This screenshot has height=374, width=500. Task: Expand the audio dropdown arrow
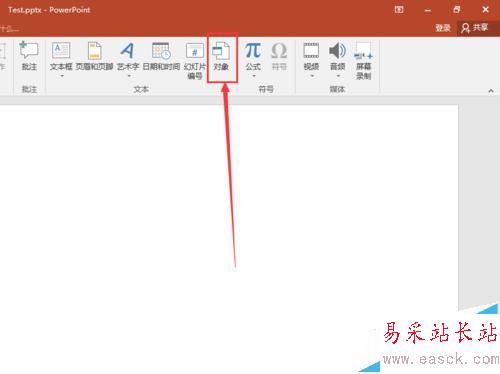338,76
